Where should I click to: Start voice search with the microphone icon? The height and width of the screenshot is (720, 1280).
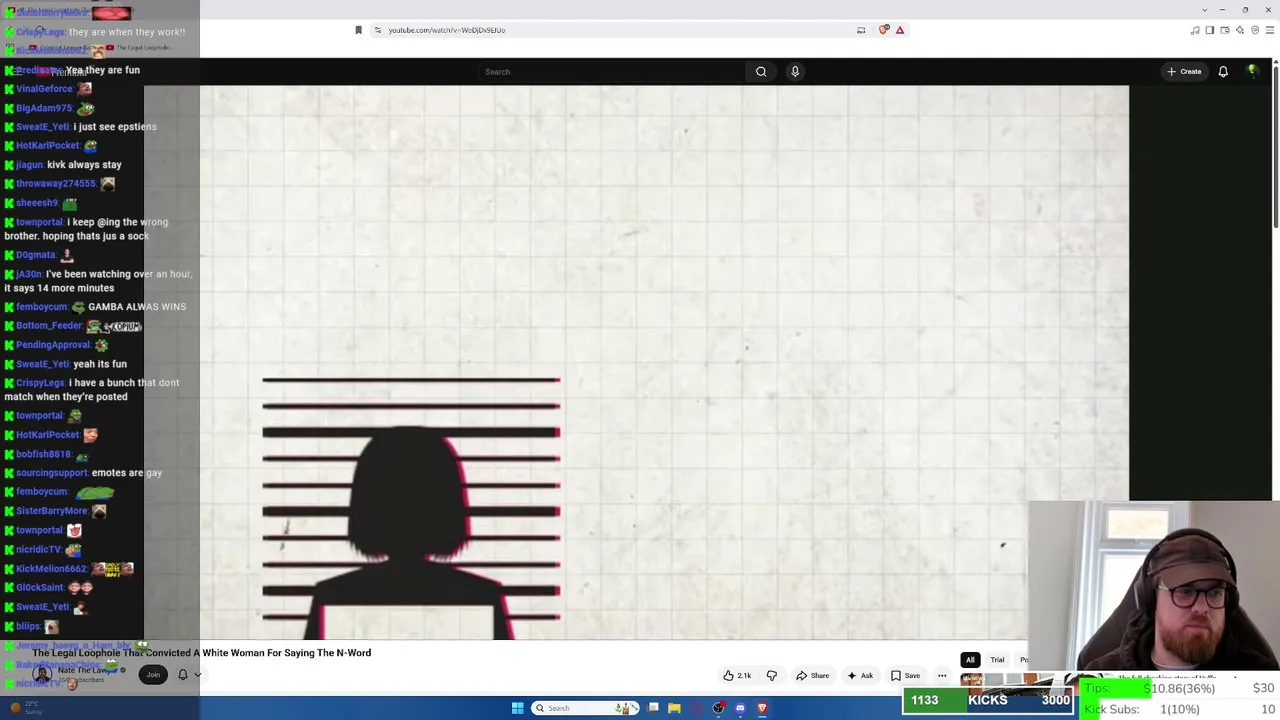pyautogui.click(x=795, y=71)
